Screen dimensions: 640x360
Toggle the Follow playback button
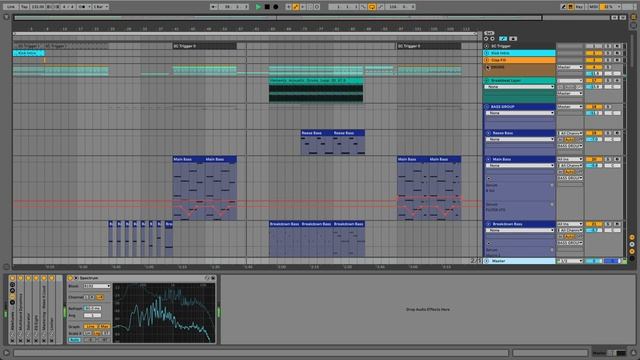pos(214,7)
